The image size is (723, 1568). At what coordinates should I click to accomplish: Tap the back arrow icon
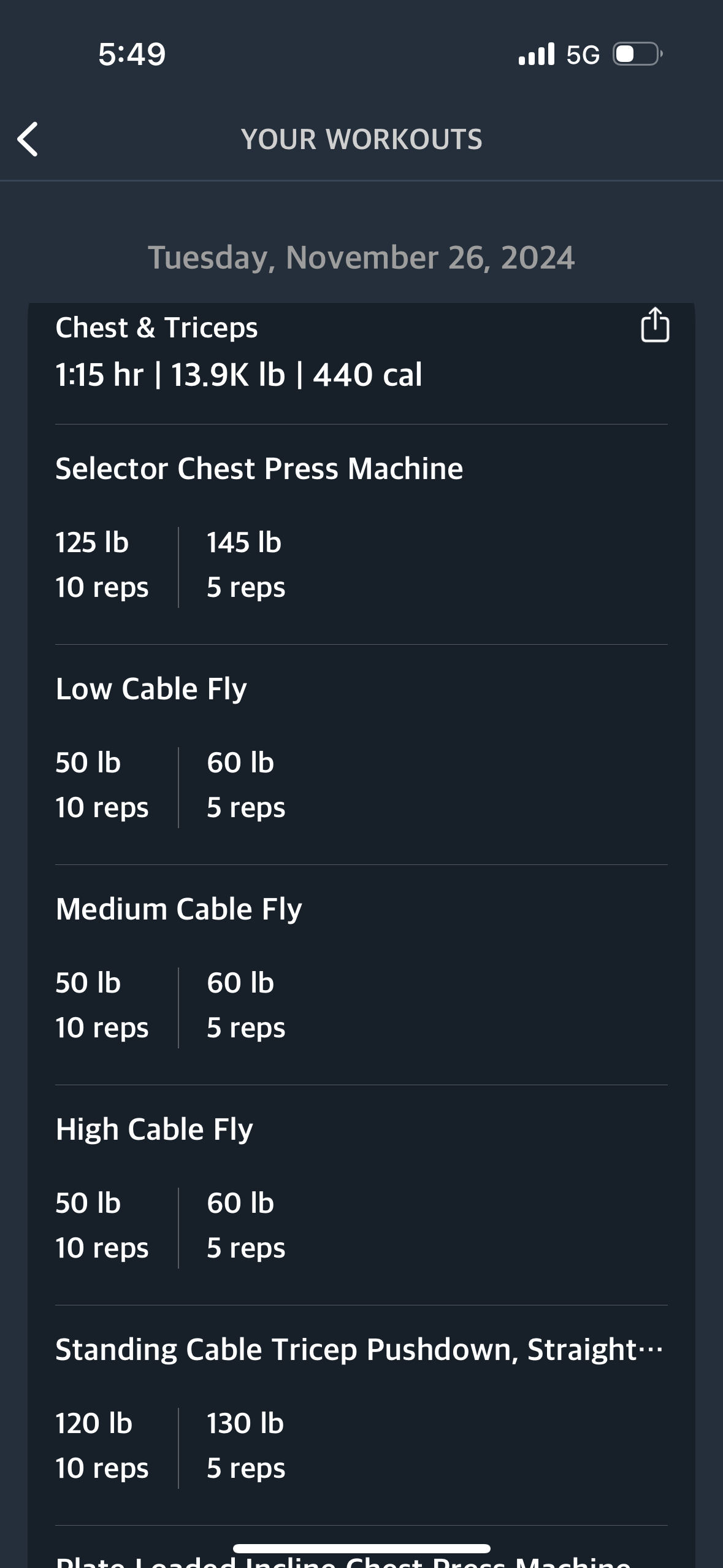28,139
